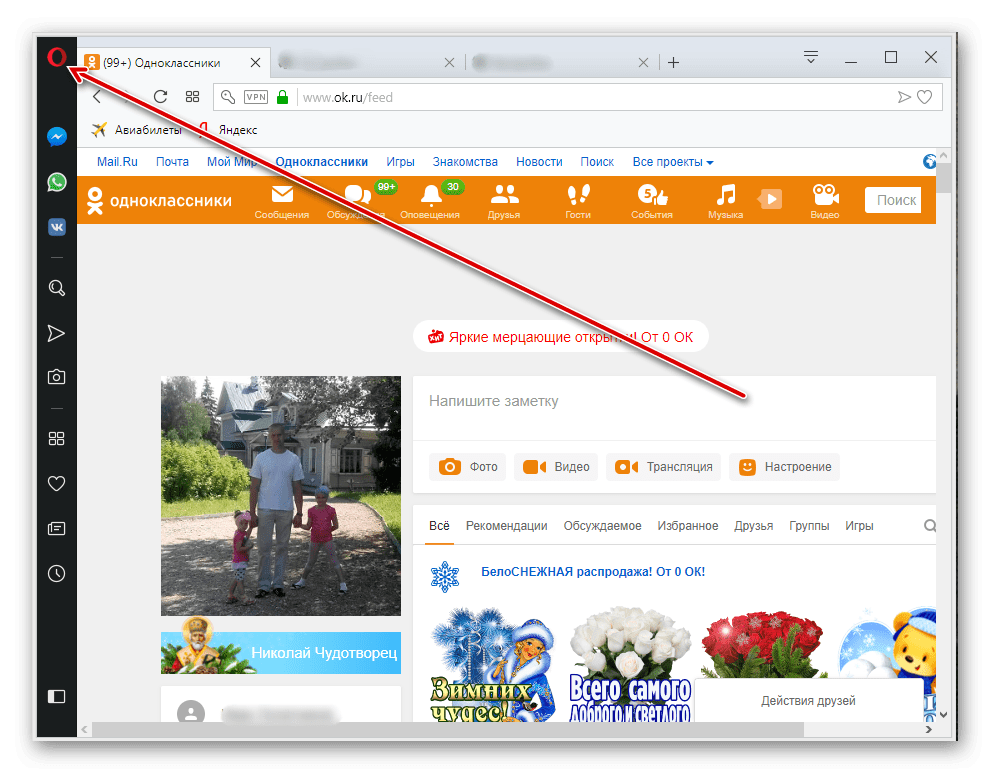Open Bookmarks via the sidebar heart icon
Viewport: 990px width, 773px height.
coord(57,483)
